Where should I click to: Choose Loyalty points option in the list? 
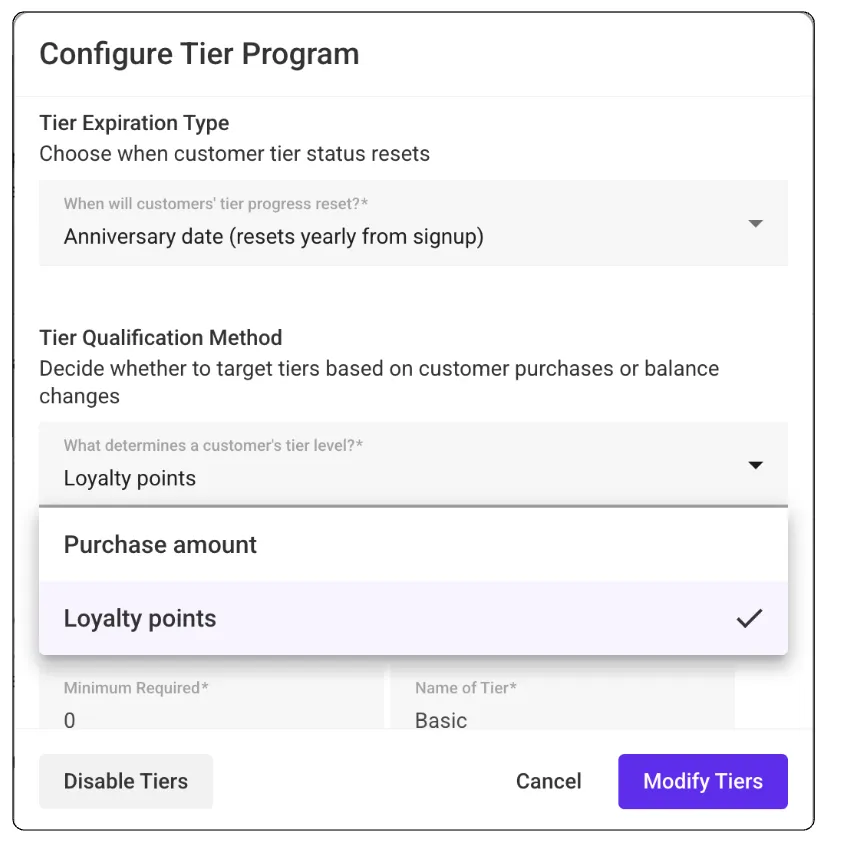[140, 619]
